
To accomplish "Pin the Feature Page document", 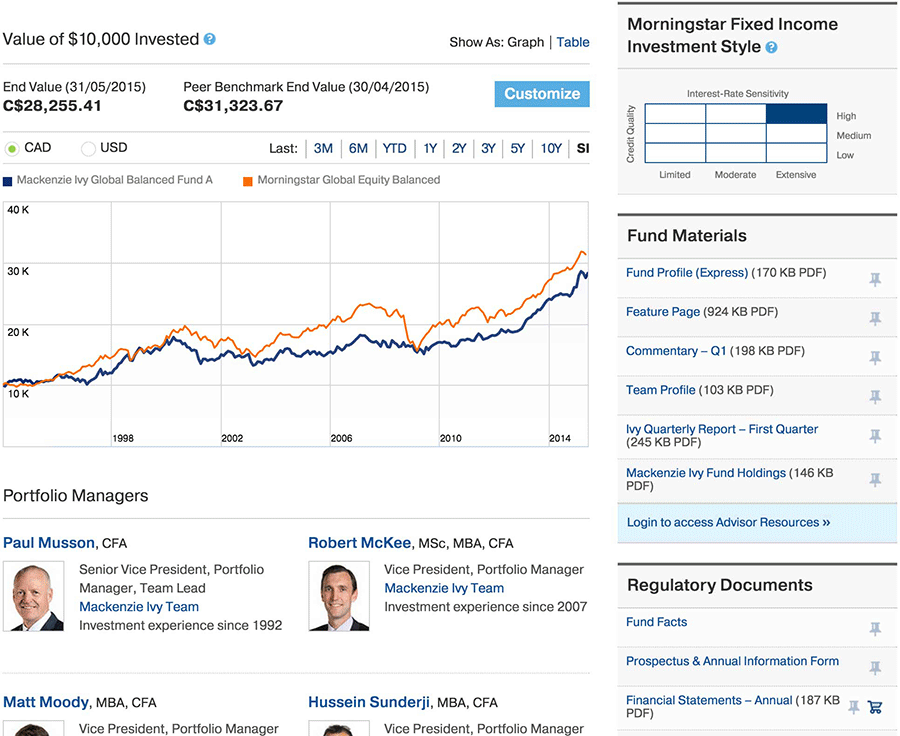I will point(875,318).
